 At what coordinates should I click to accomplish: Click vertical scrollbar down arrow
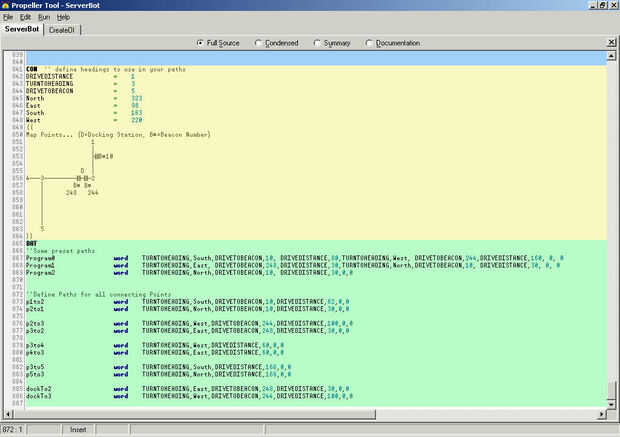coord(611,404)
